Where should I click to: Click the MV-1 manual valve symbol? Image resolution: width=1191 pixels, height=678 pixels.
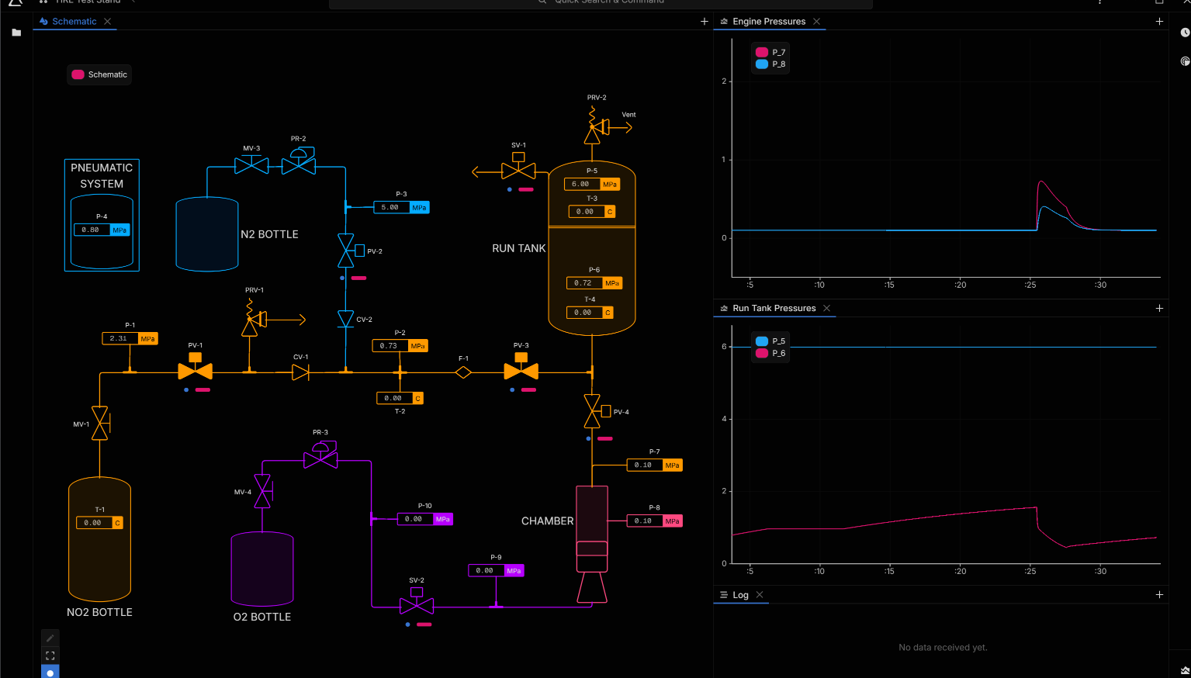[100, 424]
